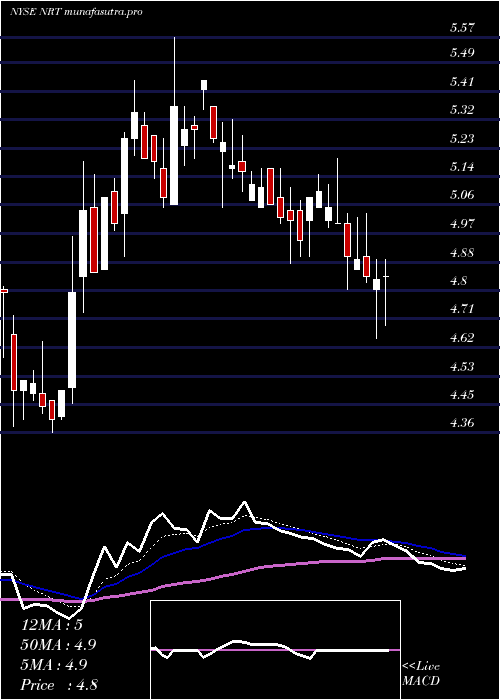Click the 50MA : 4.9 legend entry
The image size is (500, 700).
click(x=59, y=645)
